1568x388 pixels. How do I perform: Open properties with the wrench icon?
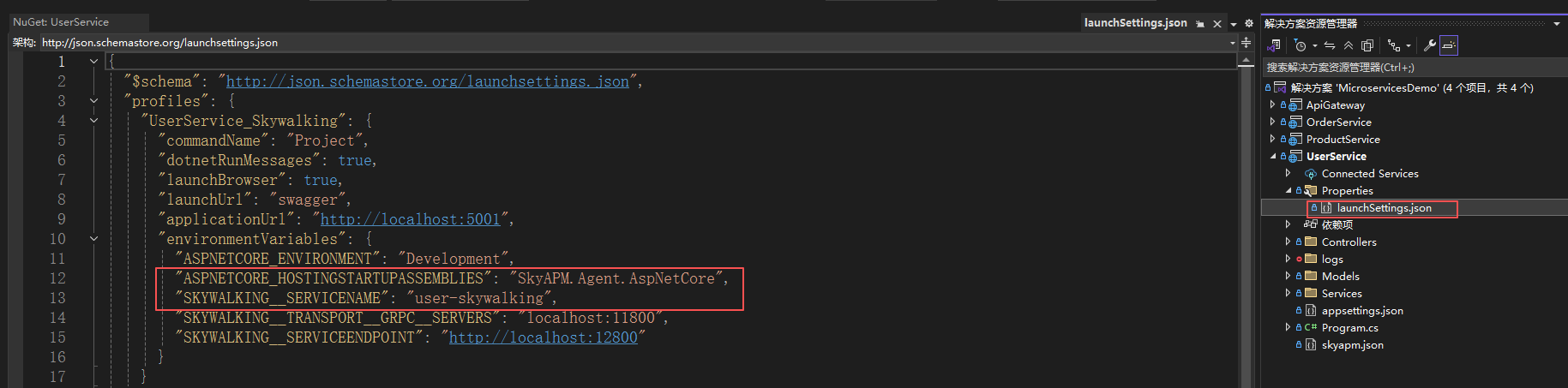[x=1429, y=45]
